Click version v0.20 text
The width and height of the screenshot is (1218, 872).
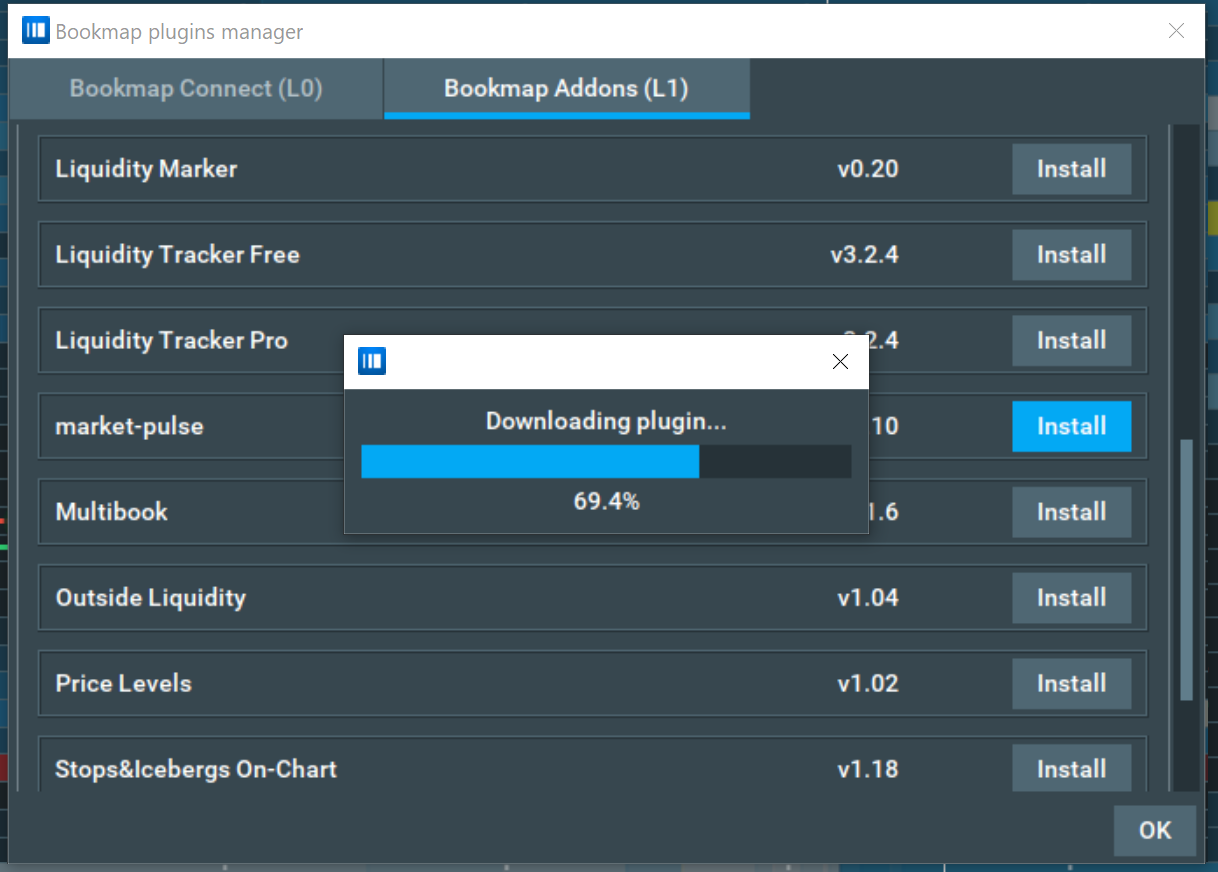pyautogui.click(x=868, y=169)
